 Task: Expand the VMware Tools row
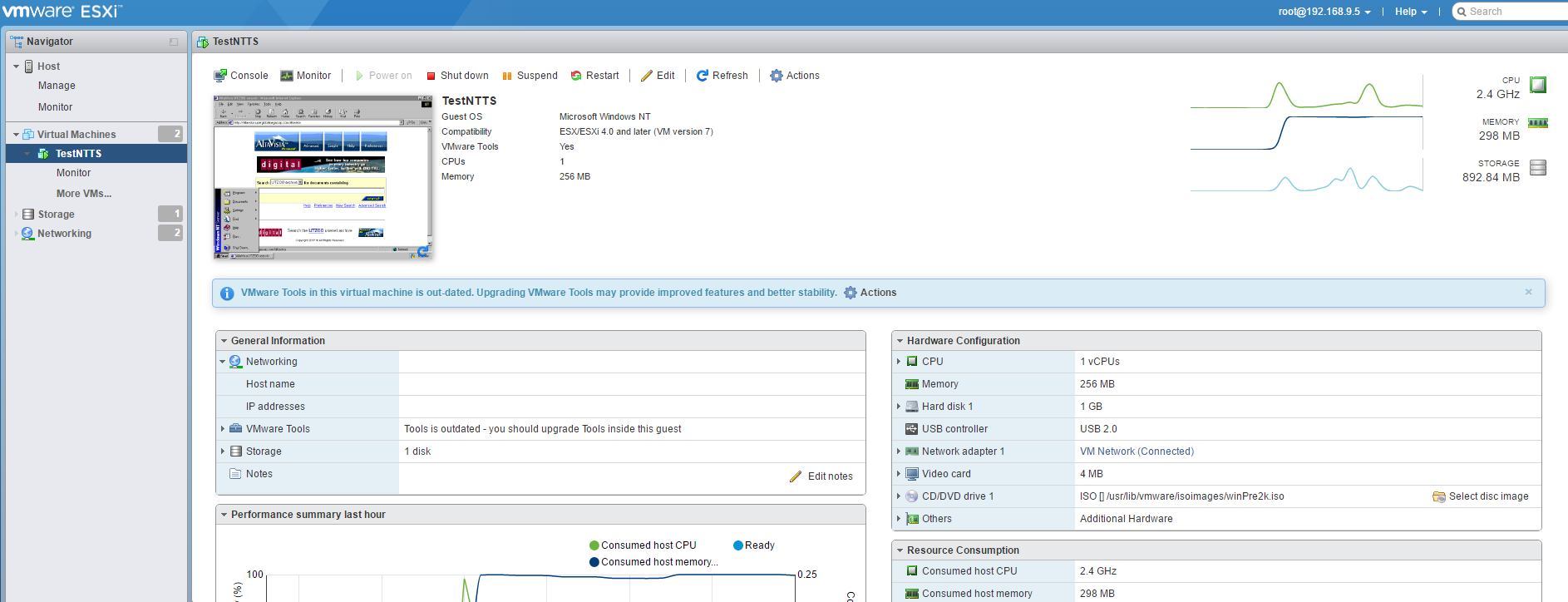[x=223, y=429]
